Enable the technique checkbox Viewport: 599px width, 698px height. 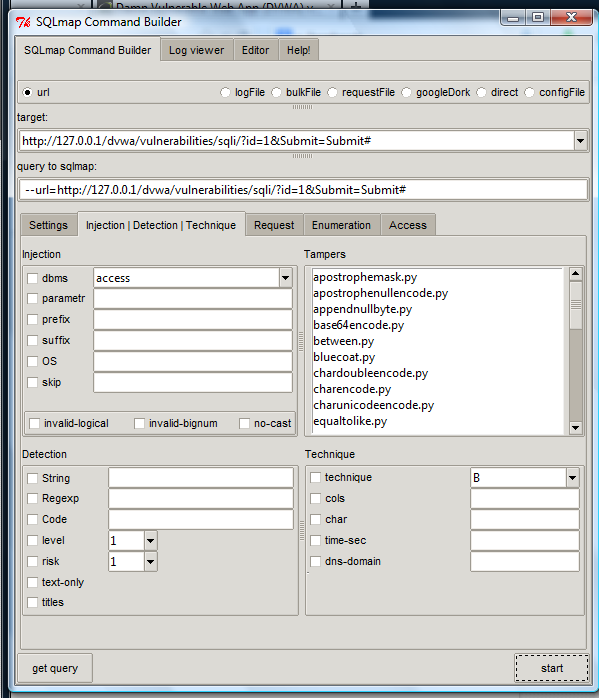point(316,477)
